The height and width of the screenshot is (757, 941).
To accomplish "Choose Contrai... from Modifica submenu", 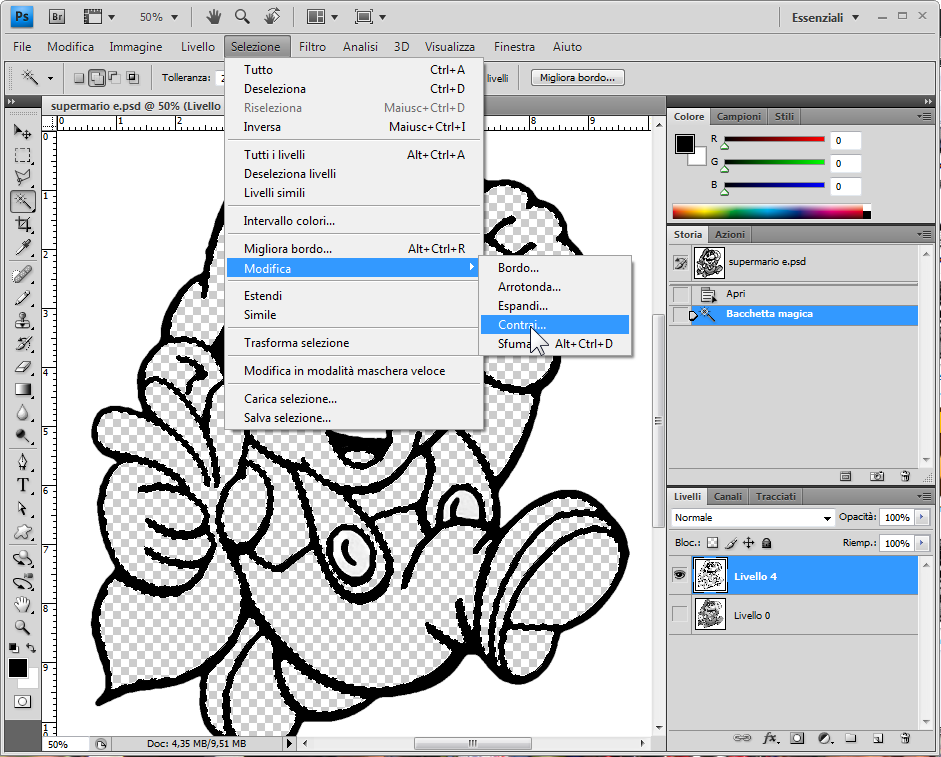I will 555,325.
